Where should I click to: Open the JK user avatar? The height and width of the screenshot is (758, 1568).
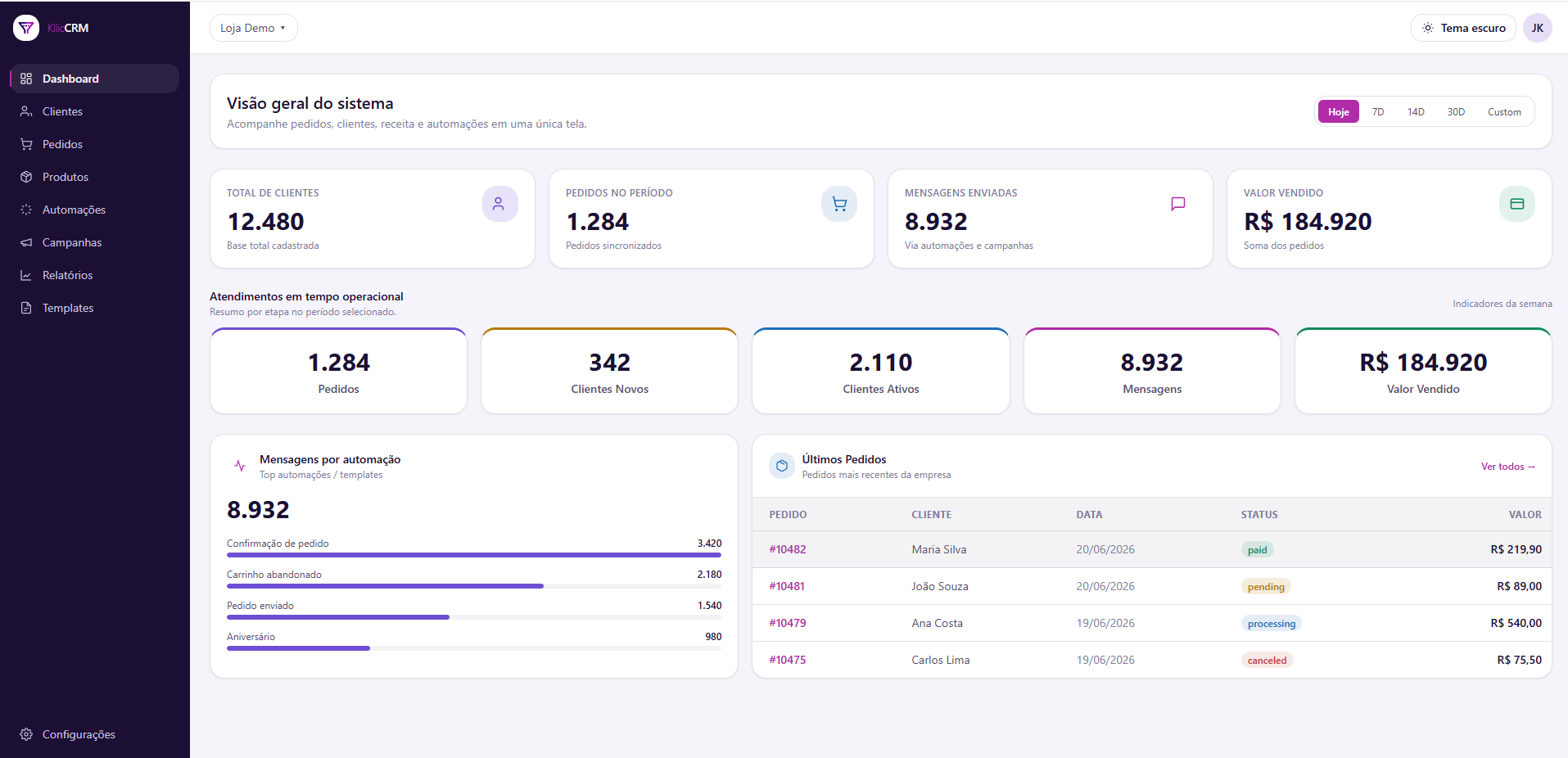pyautogui.click(x=1538, y=28)
